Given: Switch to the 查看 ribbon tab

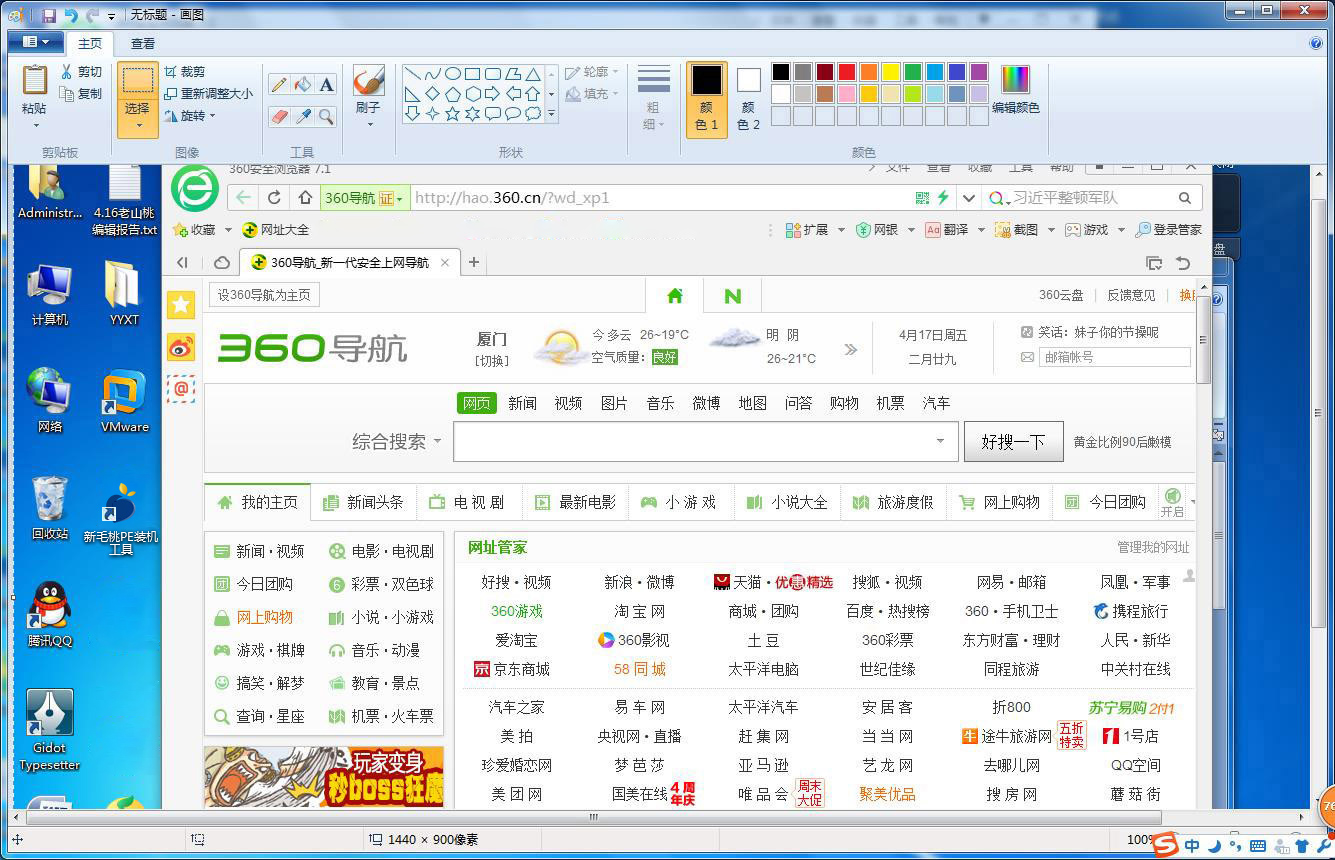Looking at the screenshot, I should 143,43.
